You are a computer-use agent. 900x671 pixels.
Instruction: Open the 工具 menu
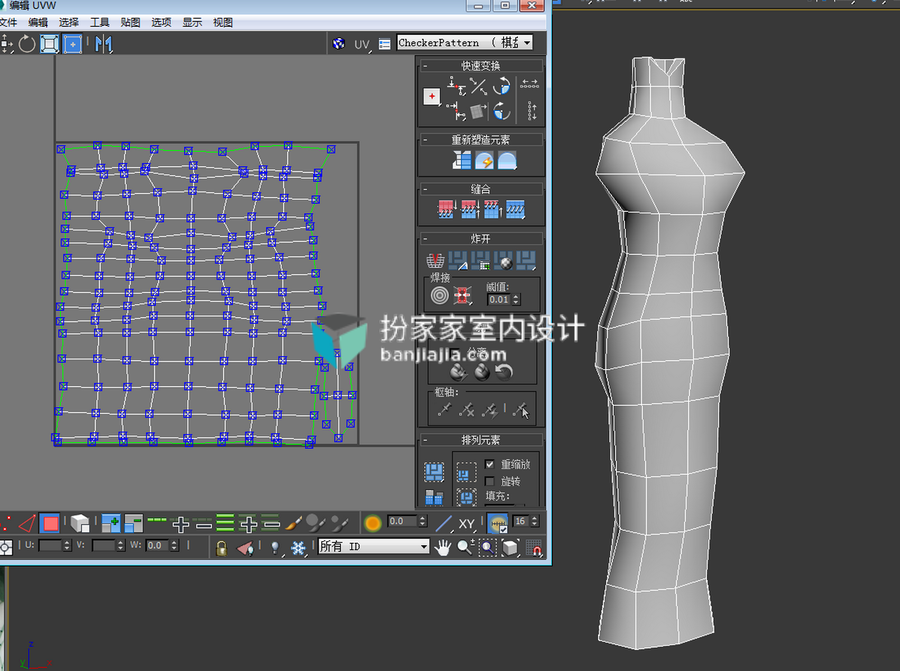click(x=99, y=22)
